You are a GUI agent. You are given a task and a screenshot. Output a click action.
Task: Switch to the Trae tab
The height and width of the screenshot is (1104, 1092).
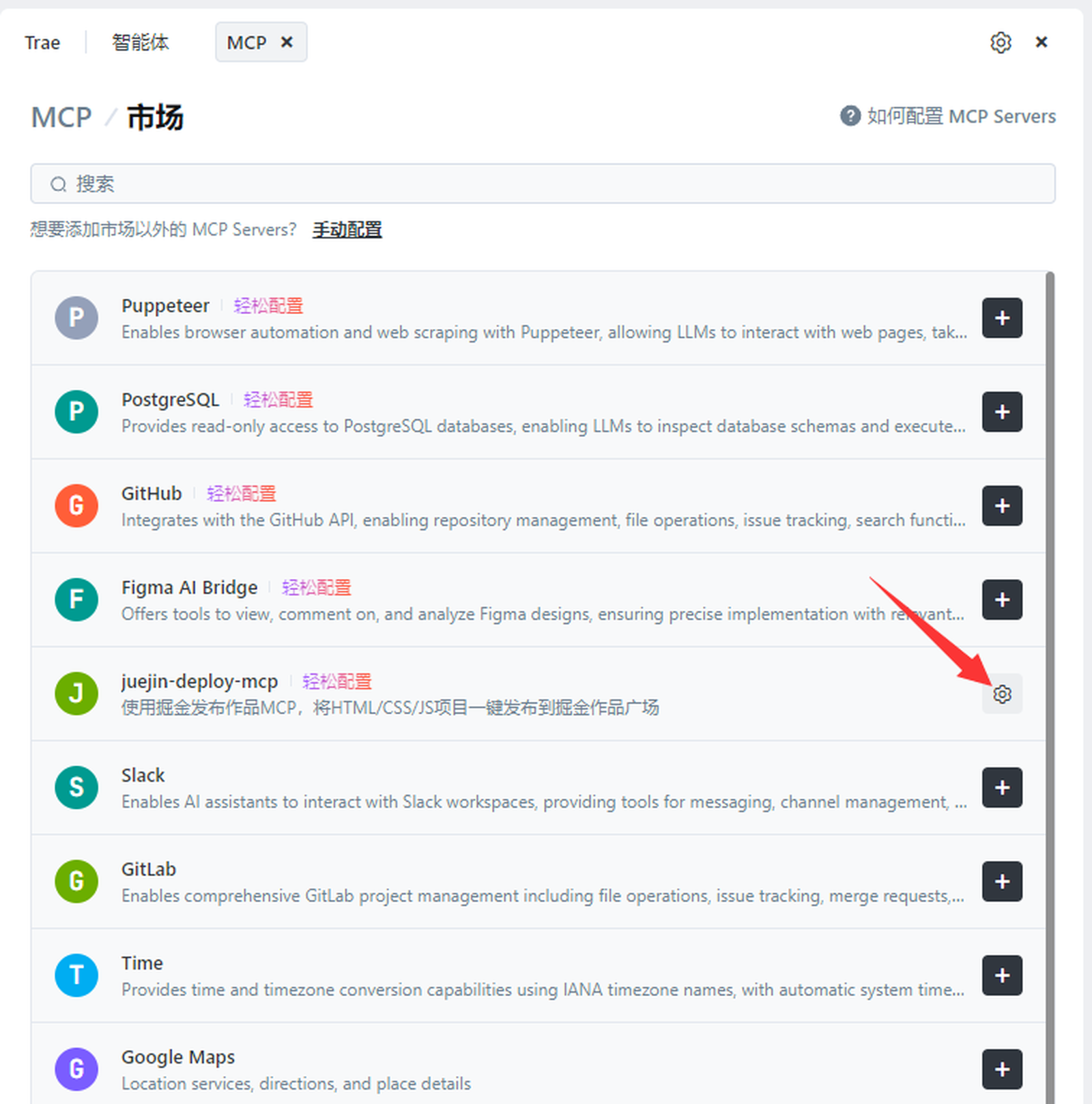click(42, 42)
